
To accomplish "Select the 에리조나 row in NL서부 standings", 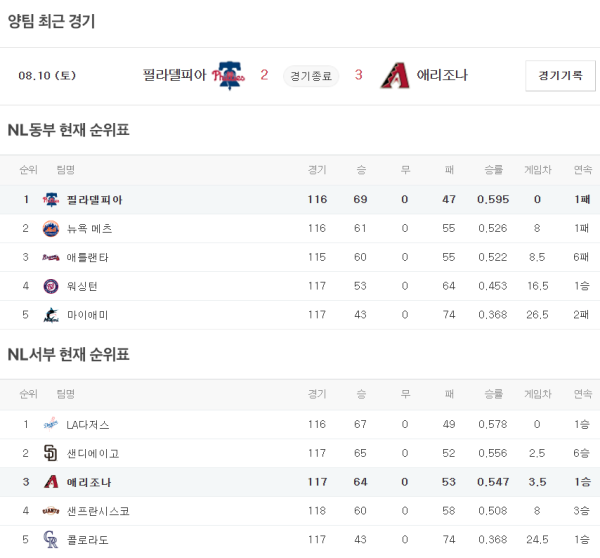I will coord(300,482).
